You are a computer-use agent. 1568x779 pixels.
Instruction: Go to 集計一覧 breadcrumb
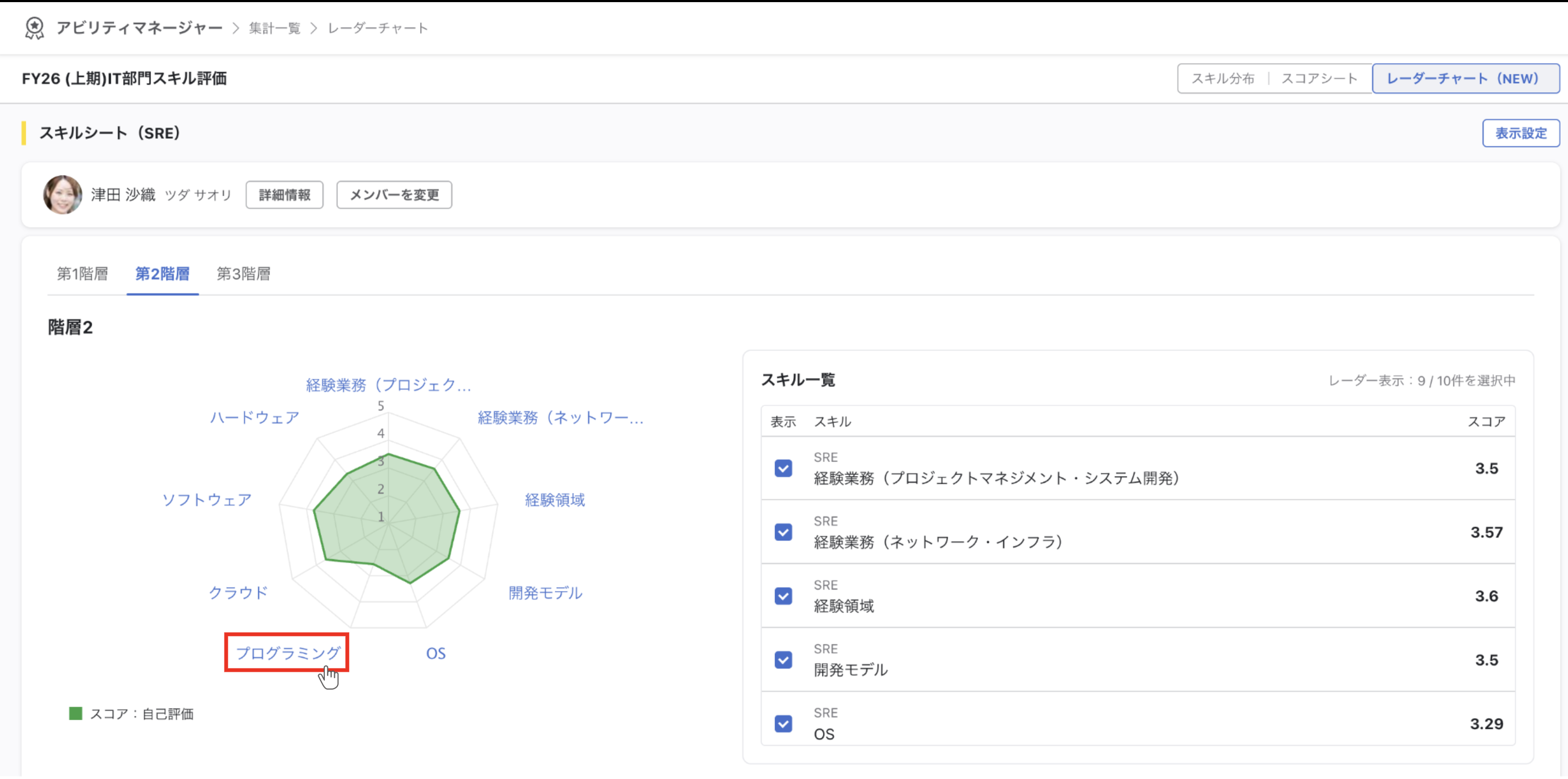(275, 28)
